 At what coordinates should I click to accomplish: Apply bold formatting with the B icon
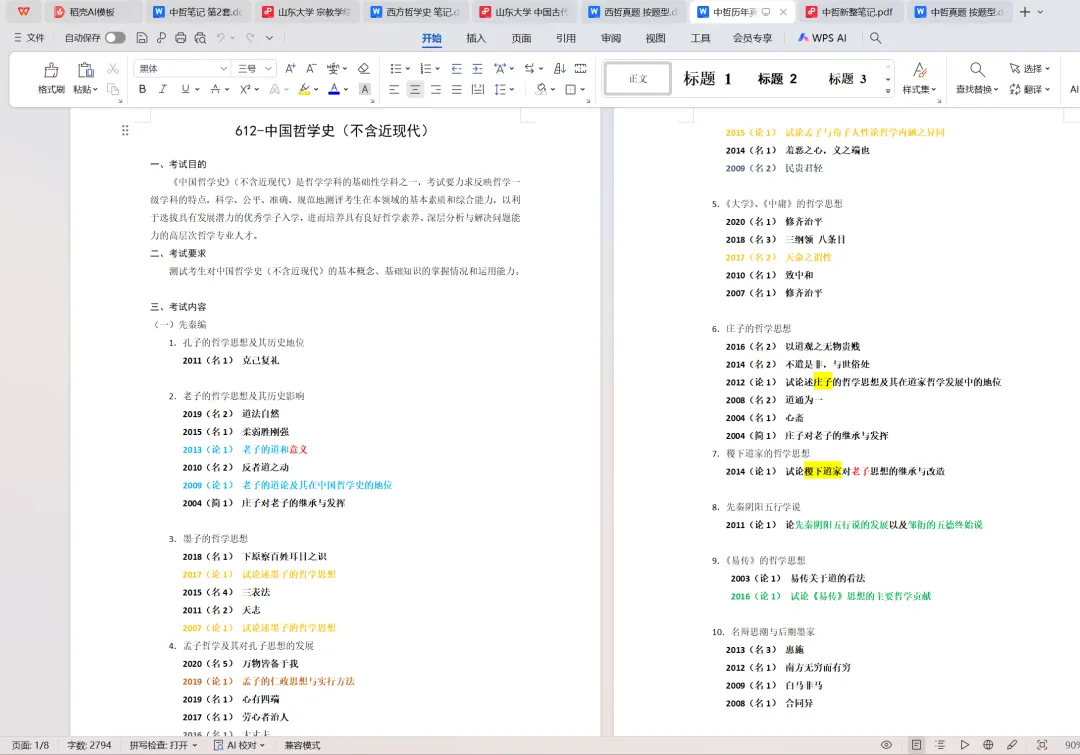click(x=143, y=89)
